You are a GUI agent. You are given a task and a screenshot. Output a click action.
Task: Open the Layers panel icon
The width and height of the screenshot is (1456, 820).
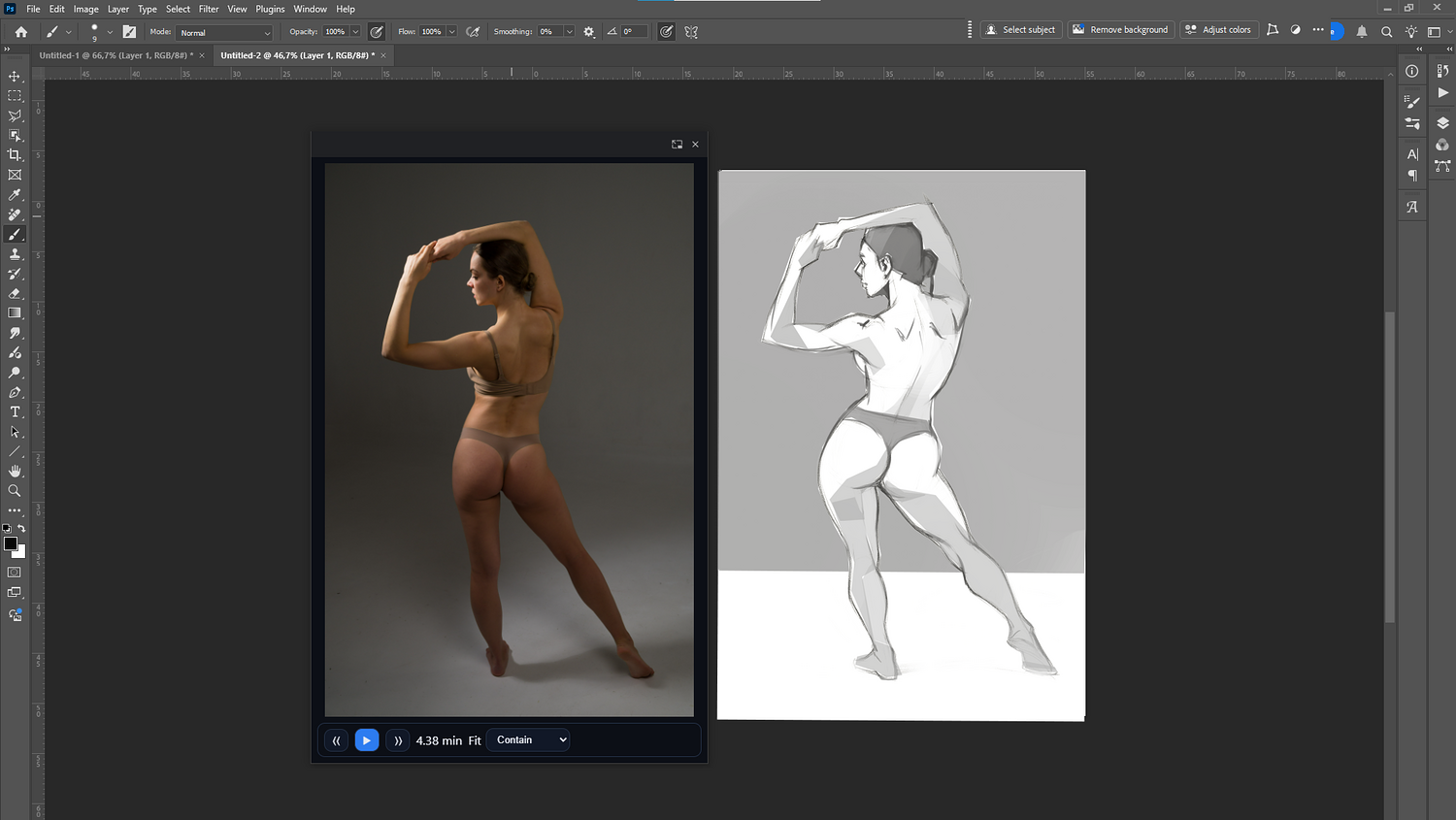1442,123
